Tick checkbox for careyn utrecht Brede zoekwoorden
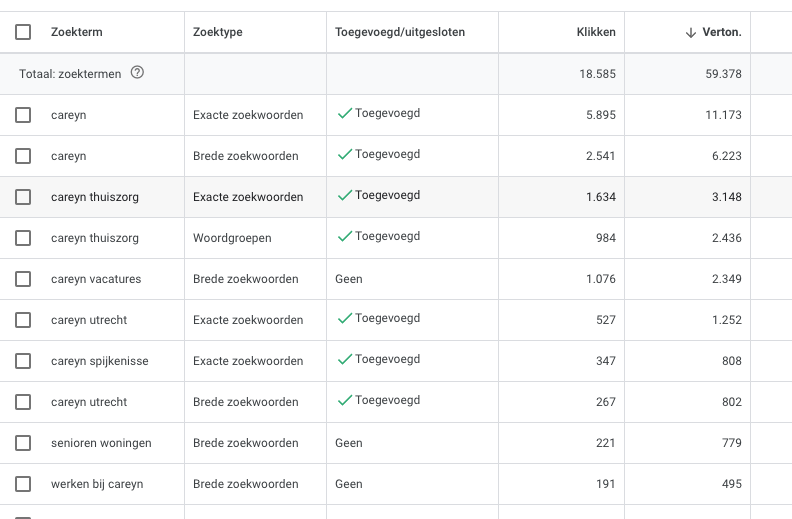This screenshot has height=519, width=792. (x=23, y=402)
